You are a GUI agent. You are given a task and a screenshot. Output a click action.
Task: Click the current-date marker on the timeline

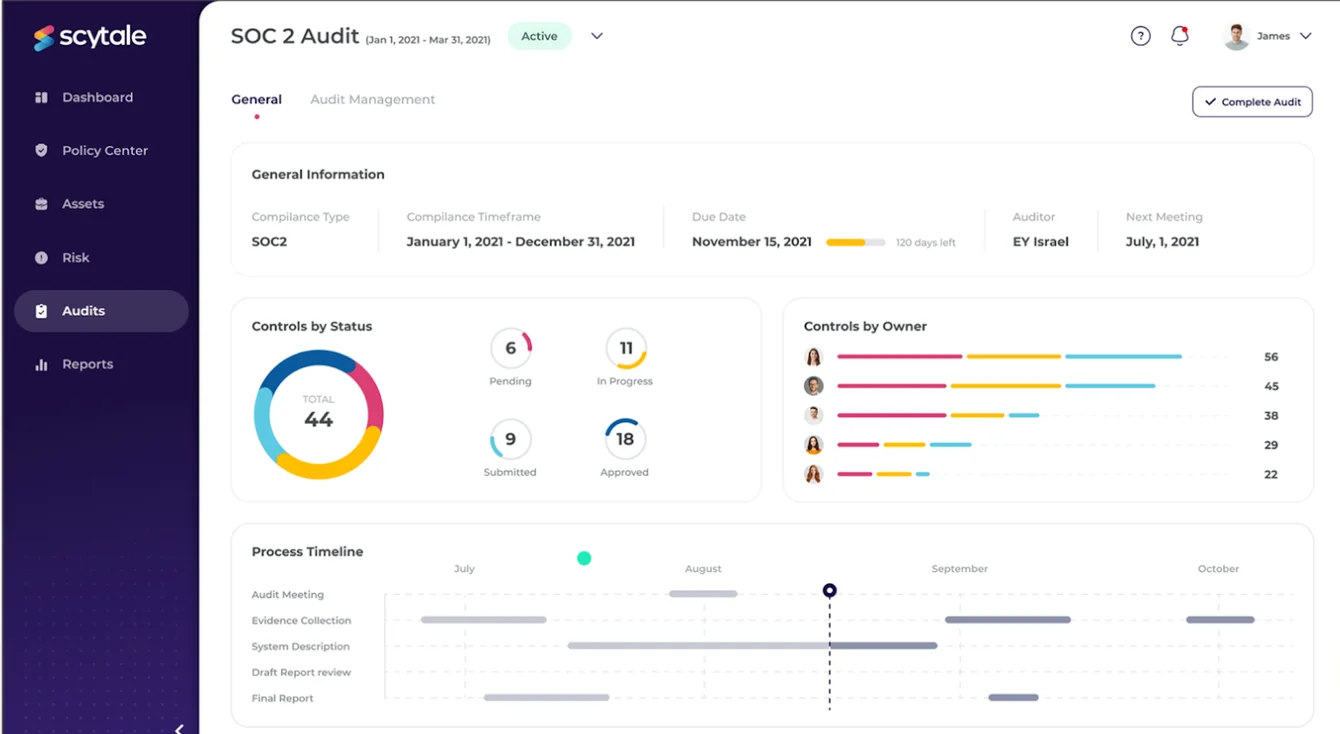point(829,591)
